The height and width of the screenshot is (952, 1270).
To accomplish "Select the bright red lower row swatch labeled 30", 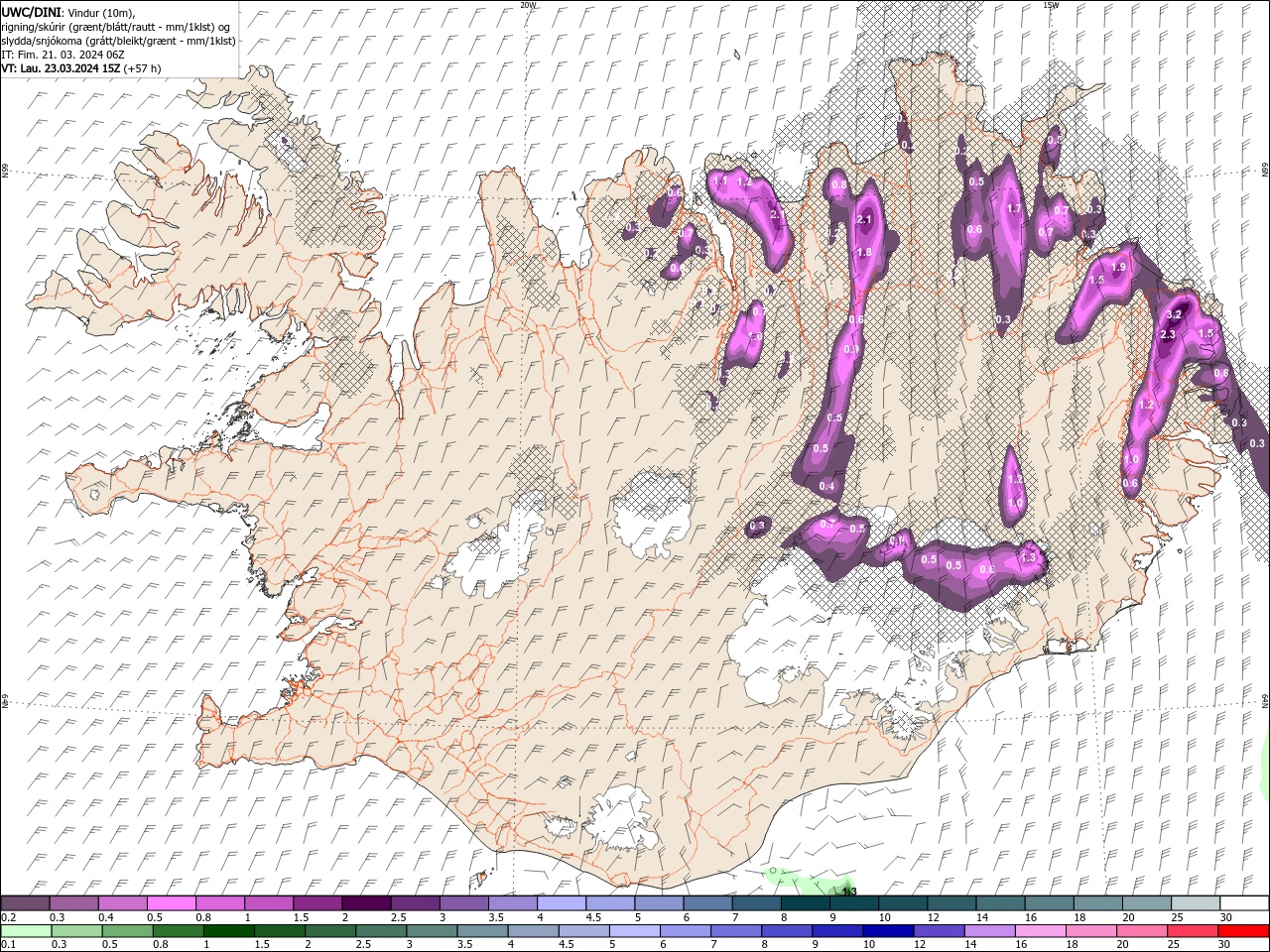I will tap(1243, 930).
